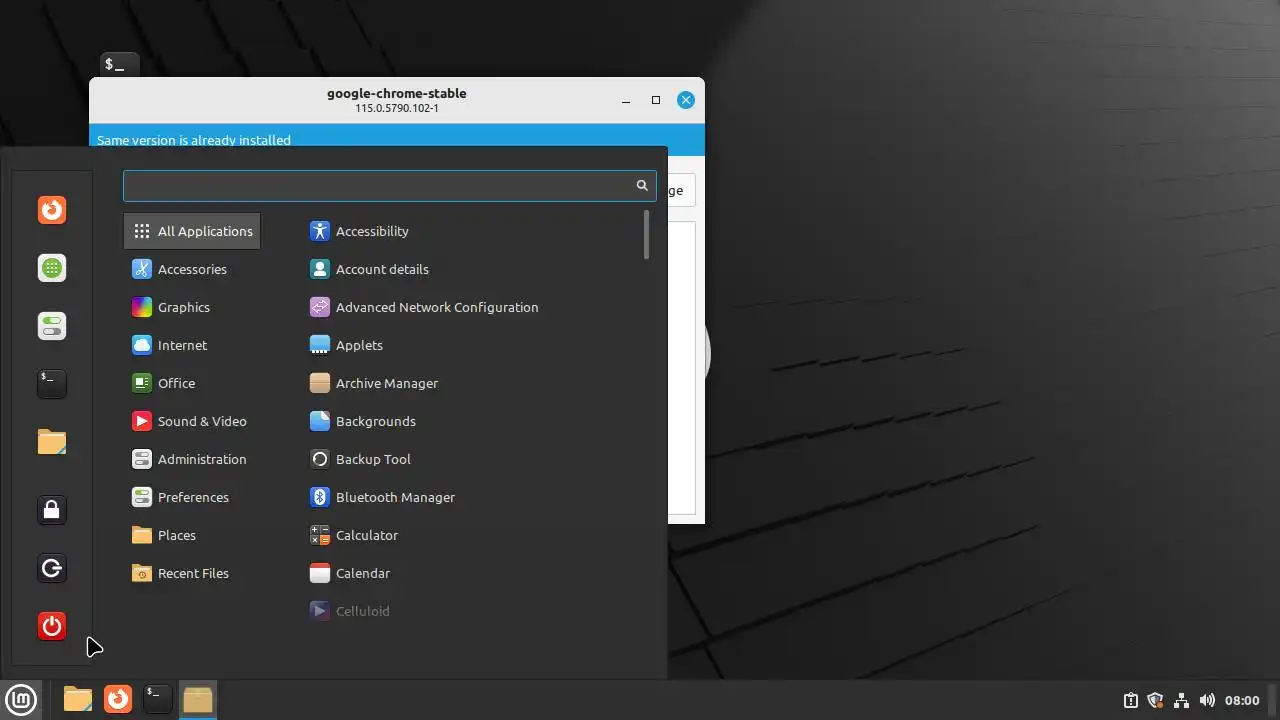Click the Lock Screen icon
Image resolution: width=1280 pixels, height=720 pixels.
pyautogui.click(x=52, y=510)
